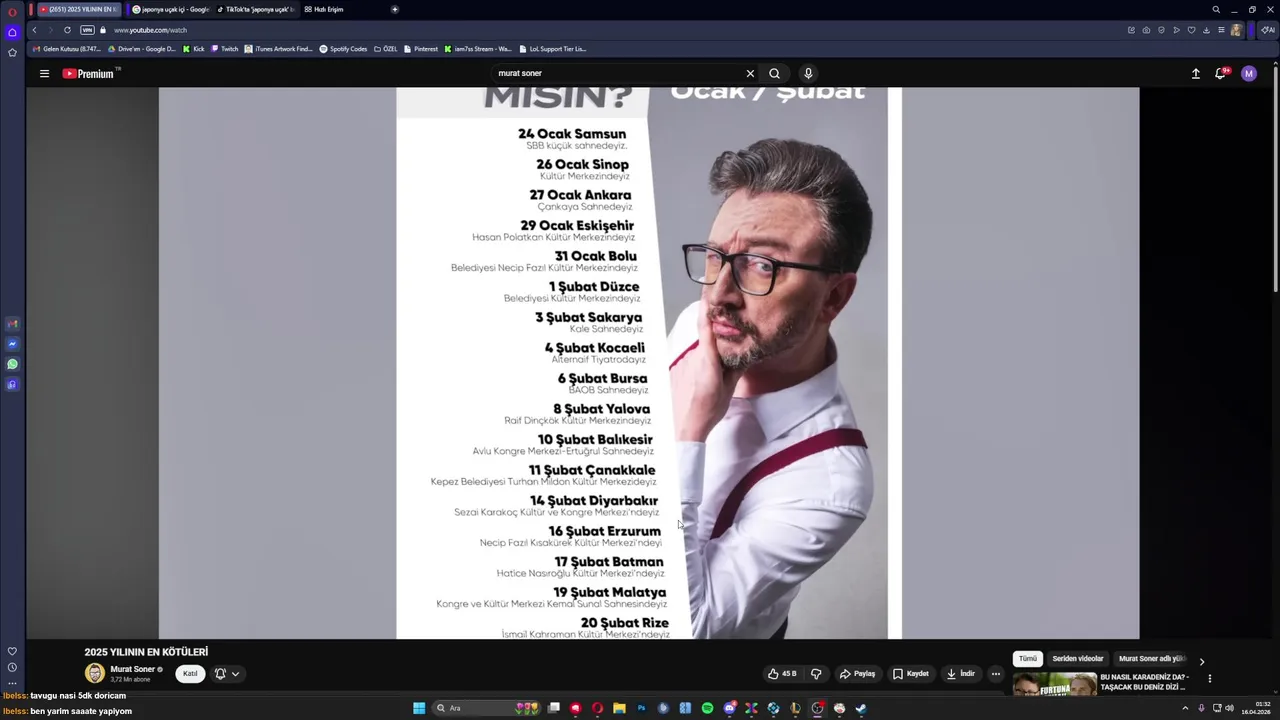This screenshot has width=1280, height=720.
Task: Open the Murat Soner channel avatar
Action: click(95, 674)
